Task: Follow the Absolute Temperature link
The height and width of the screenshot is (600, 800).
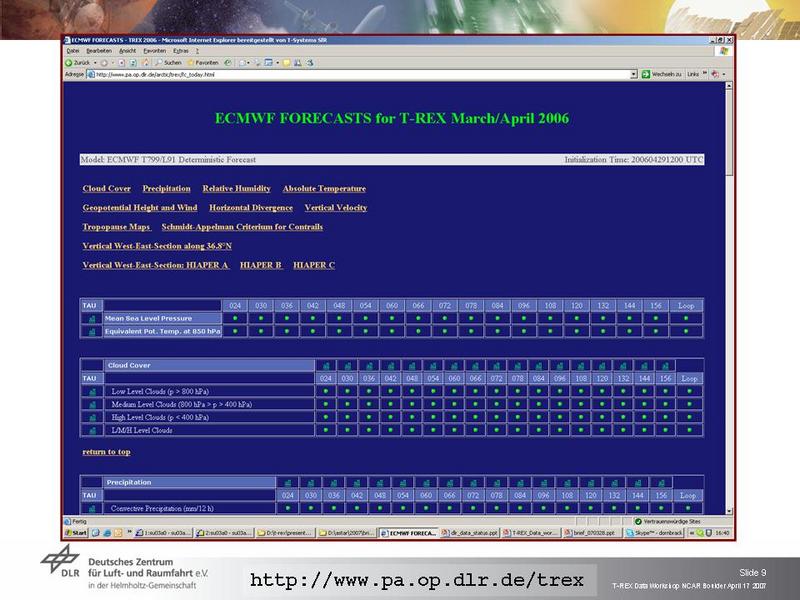Action: click(x=324, y=189)
